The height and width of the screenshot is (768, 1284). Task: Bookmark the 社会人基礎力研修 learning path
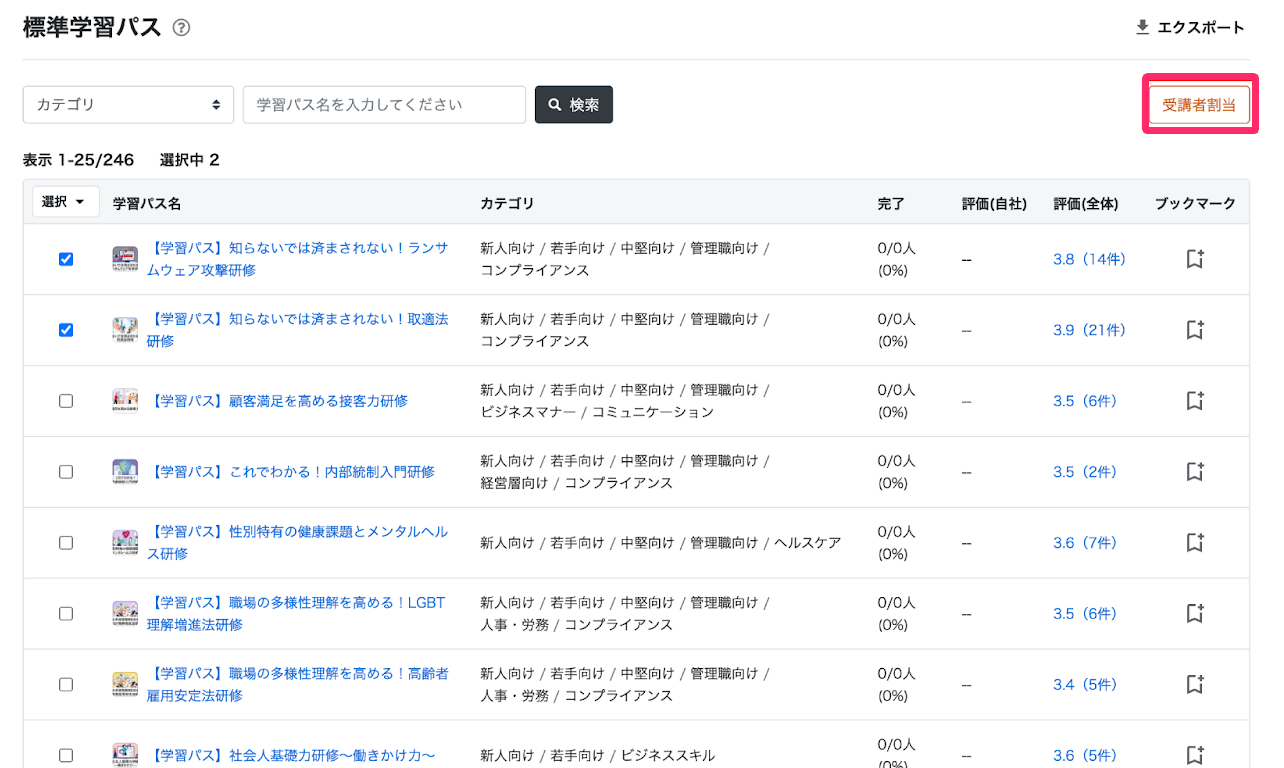click(1195, 756)
